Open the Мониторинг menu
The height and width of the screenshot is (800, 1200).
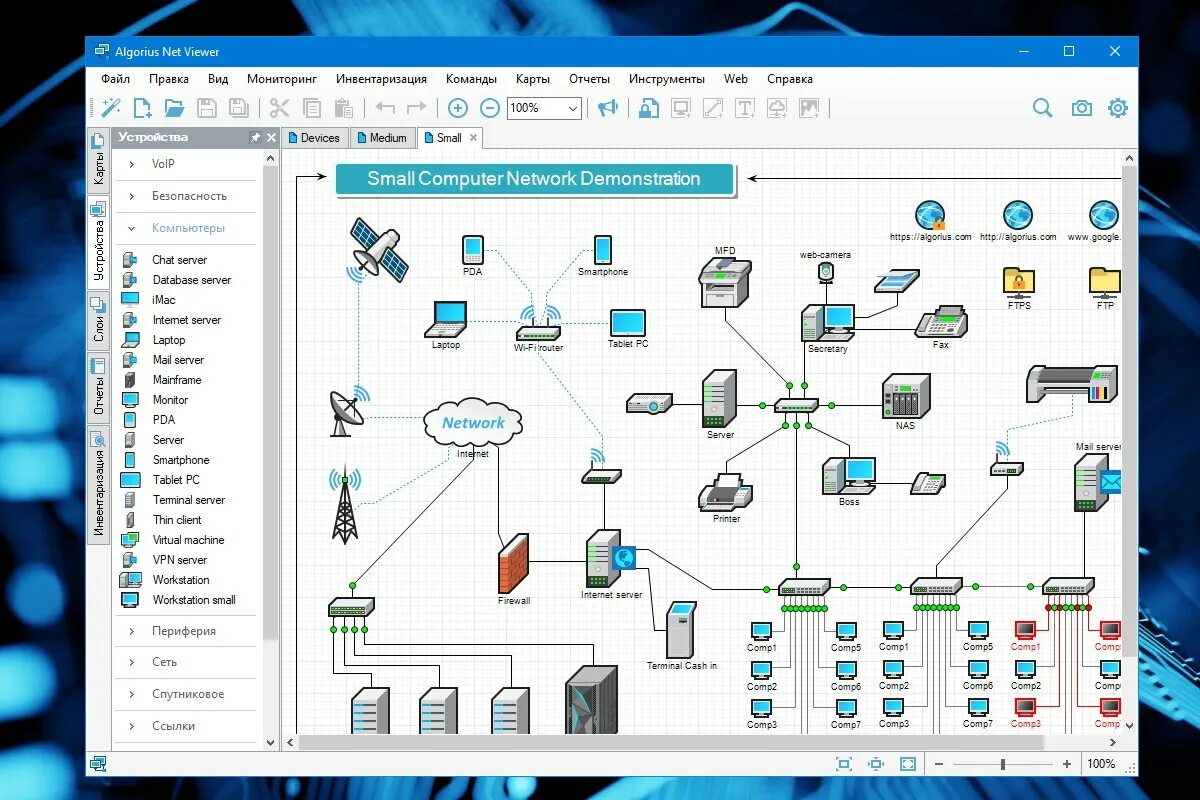point(282,79)
